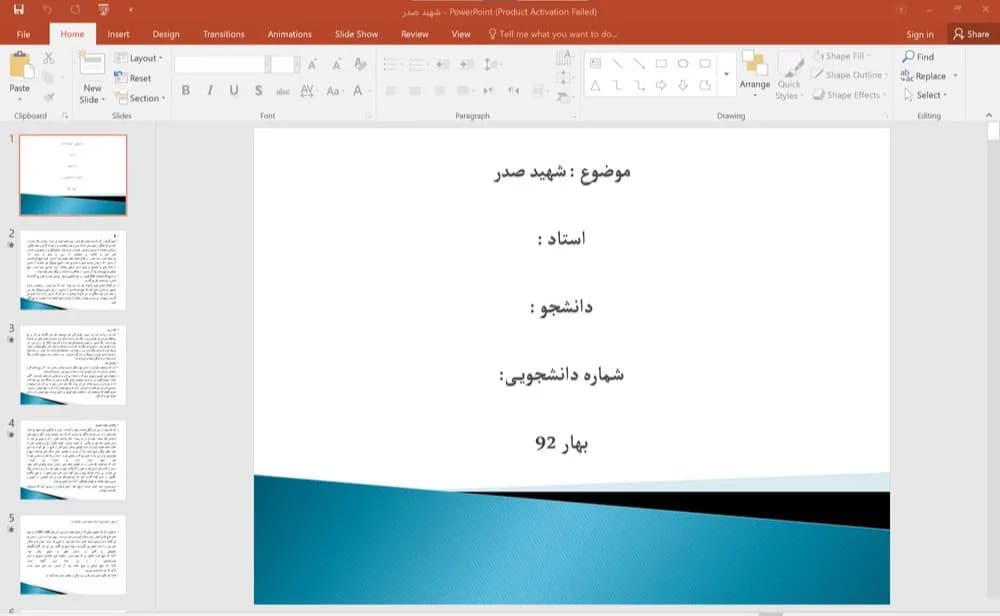The height and width of the screenshot is (616, 1000).
Task: Switch to the Design tab
Action: 166,34
